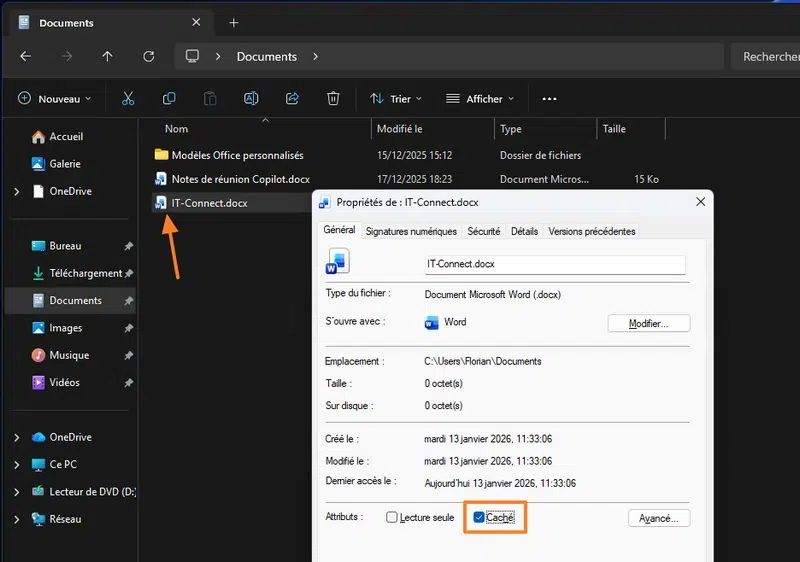Open the Trier sort dropdown
The height and width of the screenshot is (562, 800).
pos(395,99)
